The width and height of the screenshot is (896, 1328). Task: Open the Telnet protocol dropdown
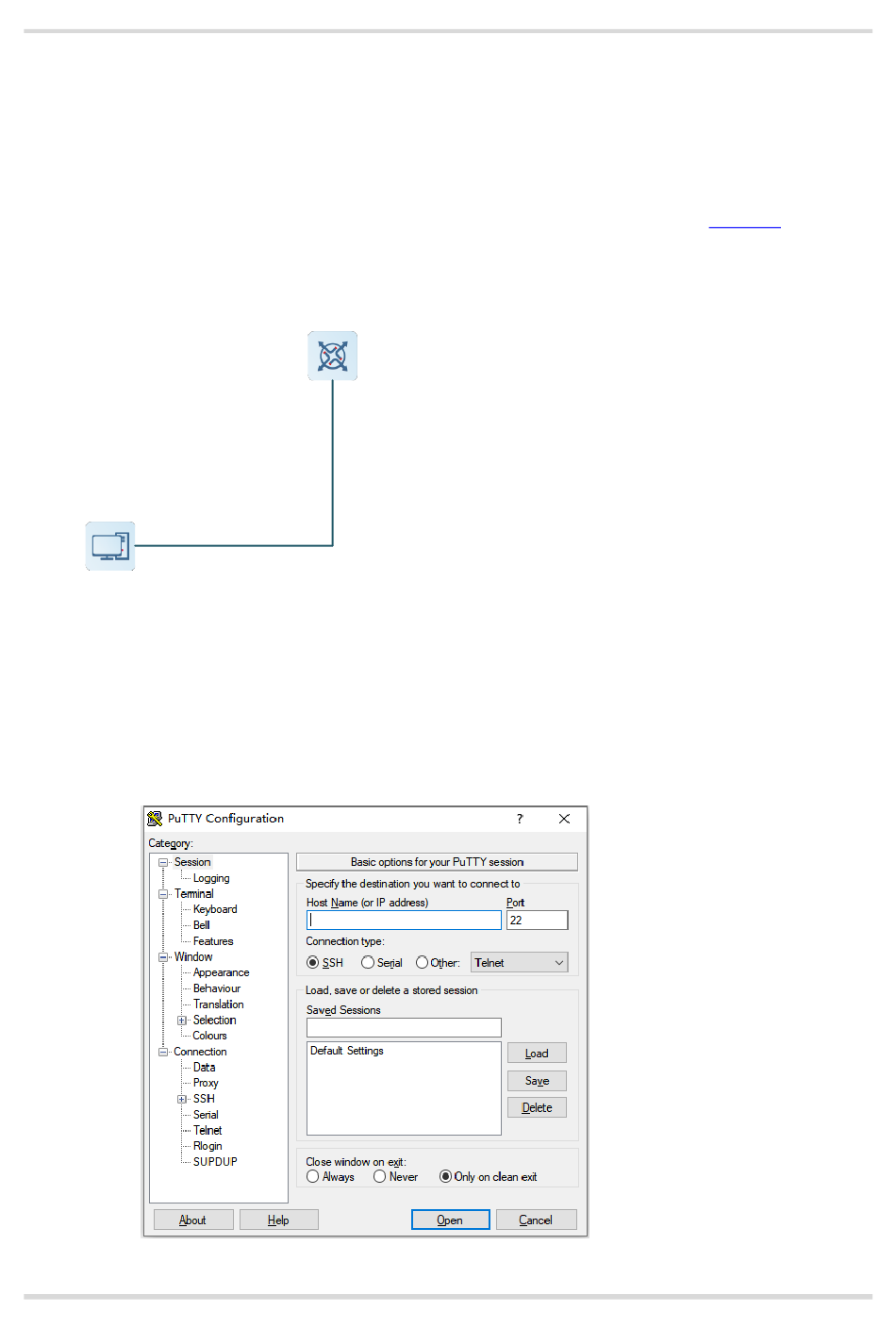(x=520, y=963)
